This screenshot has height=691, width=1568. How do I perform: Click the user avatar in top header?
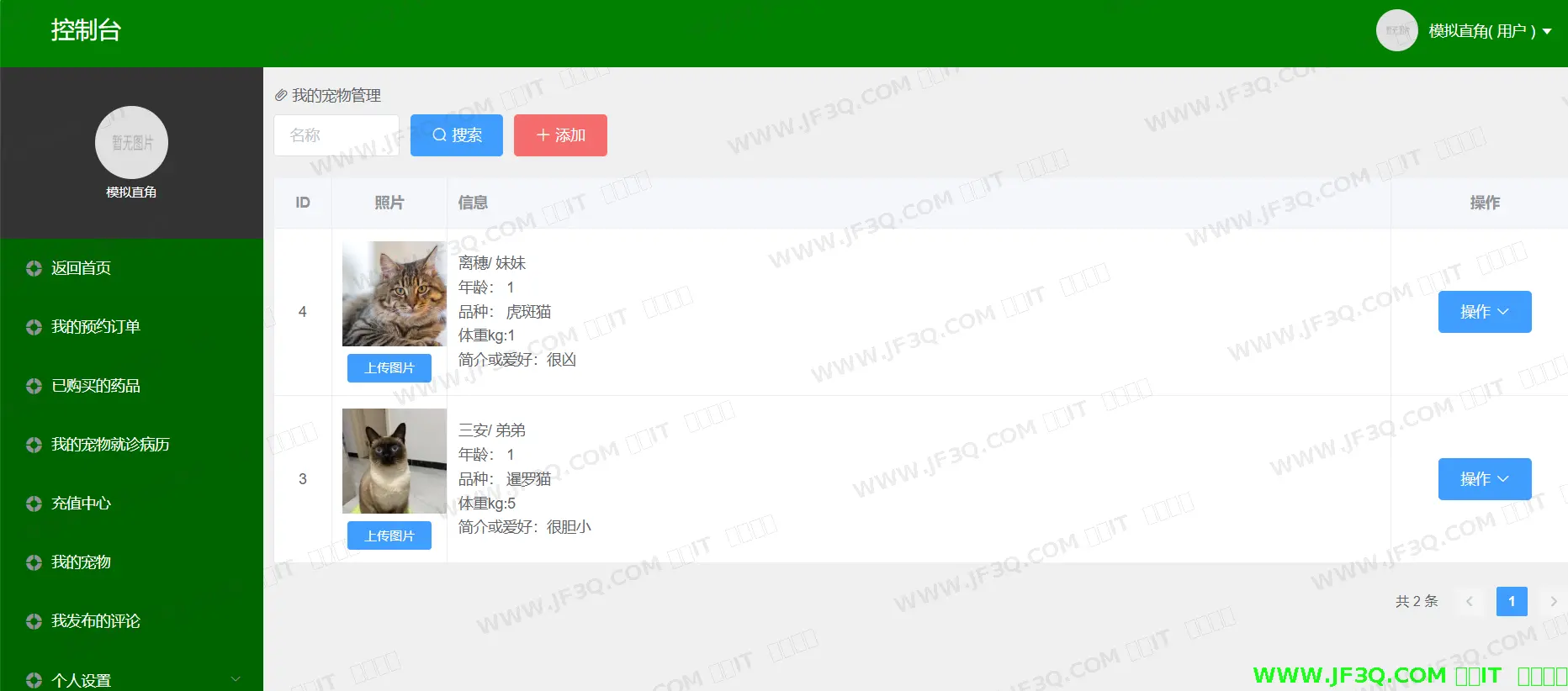pos(1396,31)
